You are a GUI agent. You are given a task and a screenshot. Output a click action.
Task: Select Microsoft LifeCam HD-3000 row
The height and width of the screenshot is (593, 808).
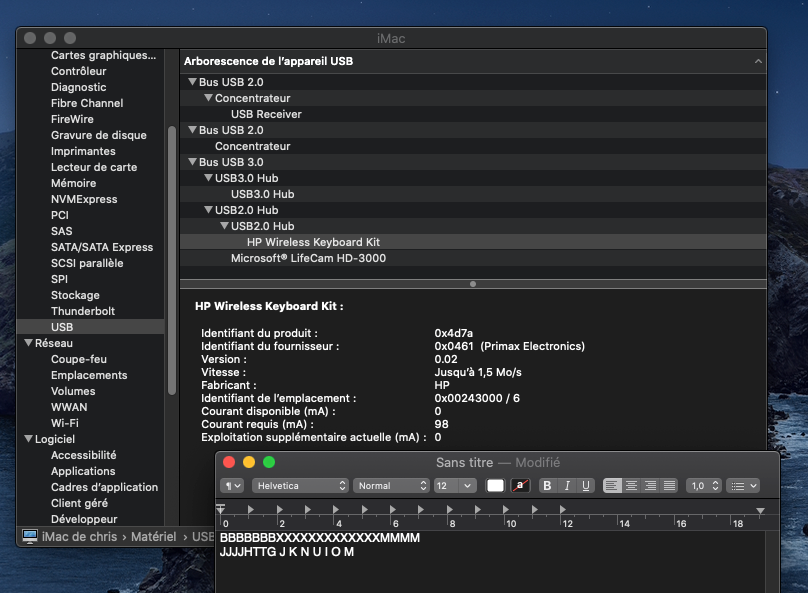[473, 258]
